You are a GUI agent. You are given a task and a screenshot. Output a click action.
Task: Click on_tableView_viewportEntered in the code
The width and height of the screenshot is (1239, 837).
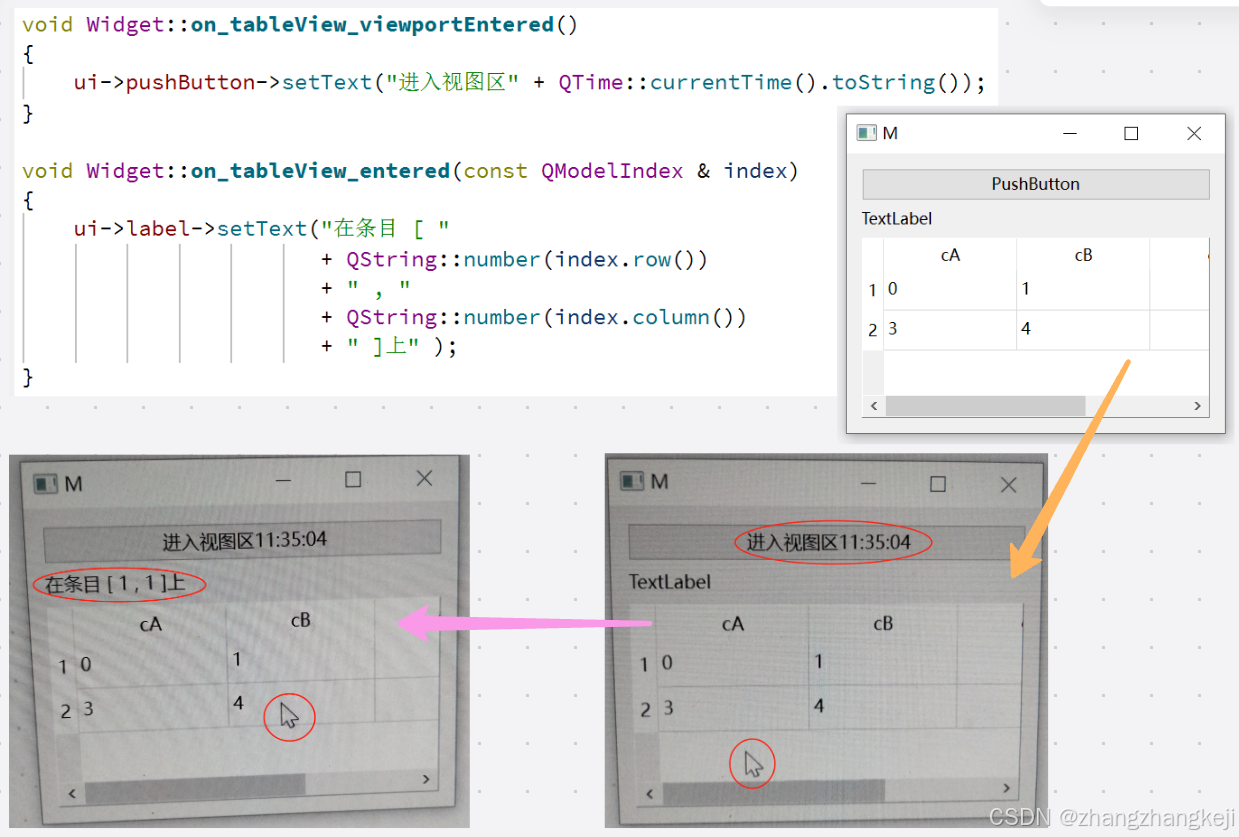pos(373,24)
